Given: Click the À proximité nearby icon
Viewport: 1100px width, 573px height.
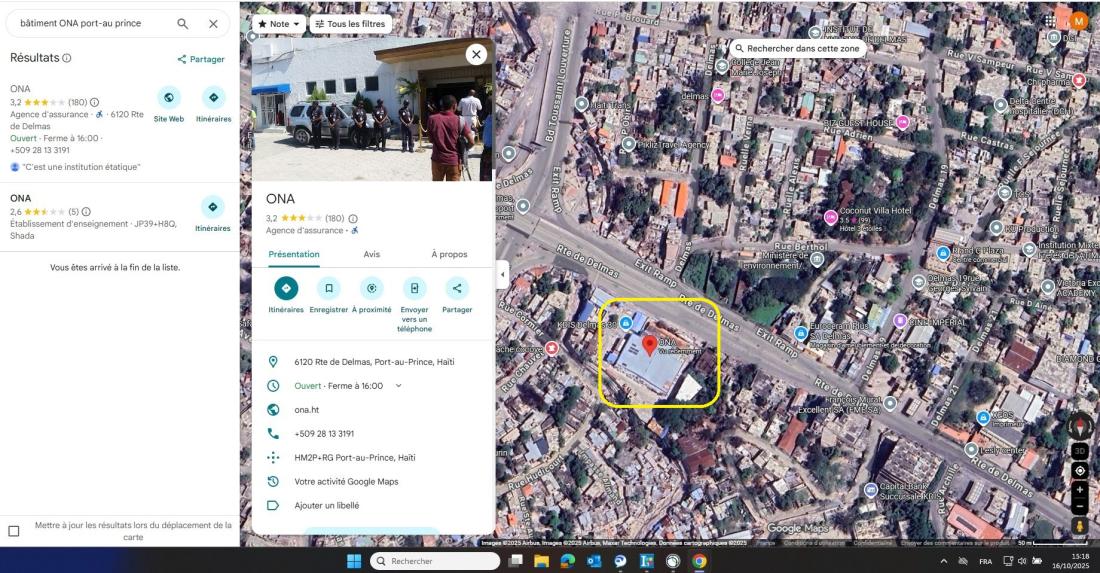Looking at the screenshot, I should click(x=371, y=288).
